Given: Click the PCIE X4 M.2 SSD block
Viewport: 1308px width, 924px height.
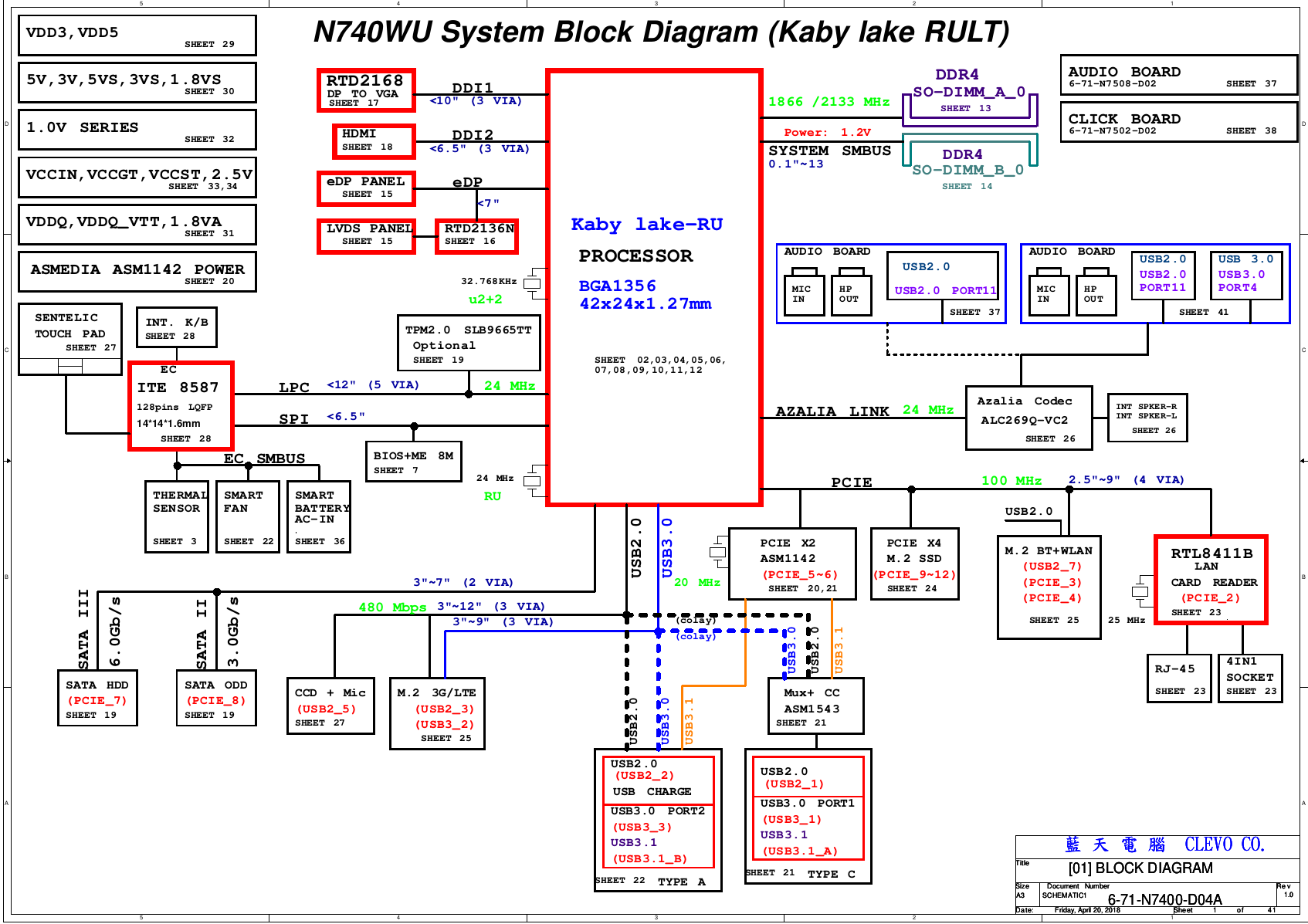Looking at the screenshot, I should pyautogui.click(x=914, y=564).
